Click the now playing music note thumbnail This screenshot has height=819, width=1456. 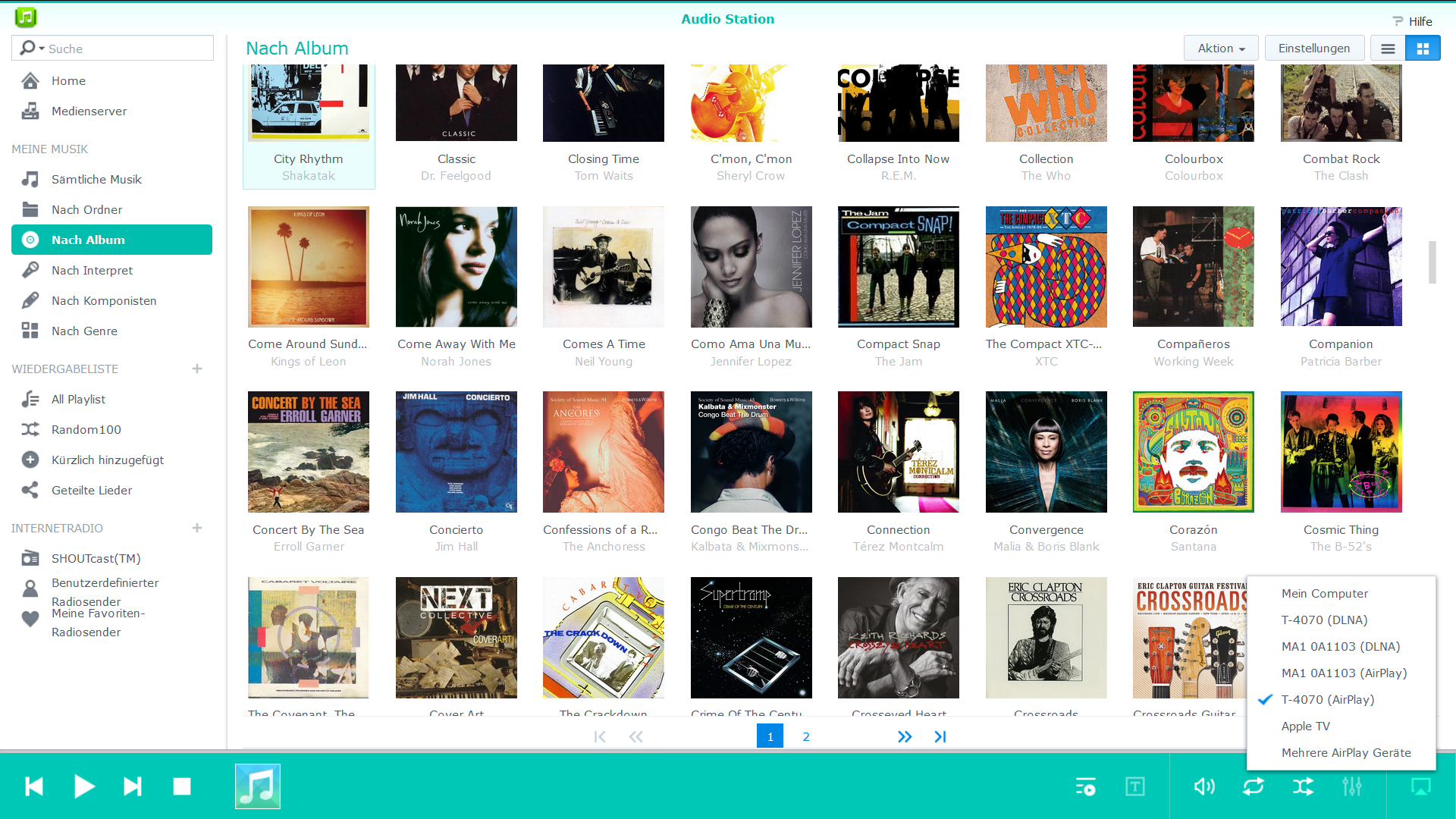(258, 786)
